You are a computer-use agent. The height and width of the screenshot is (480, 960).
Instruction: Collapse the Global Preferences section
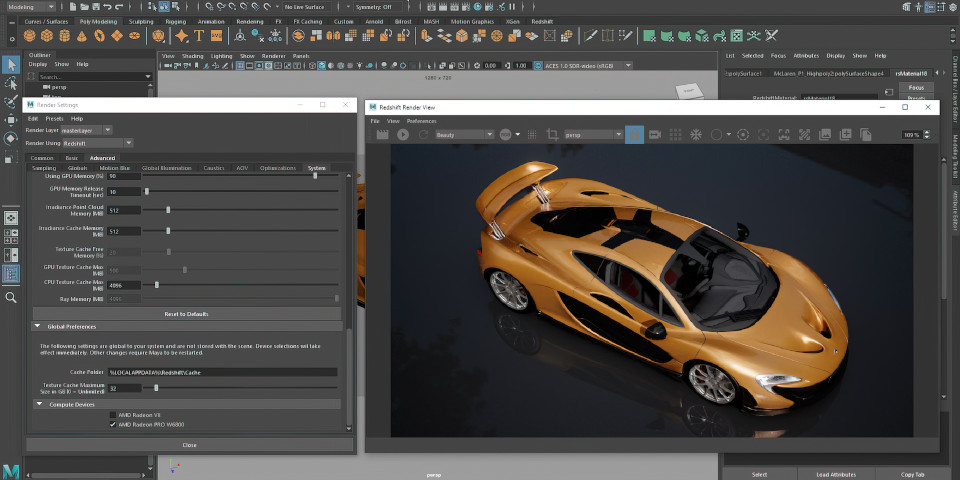tap(37, 326)
